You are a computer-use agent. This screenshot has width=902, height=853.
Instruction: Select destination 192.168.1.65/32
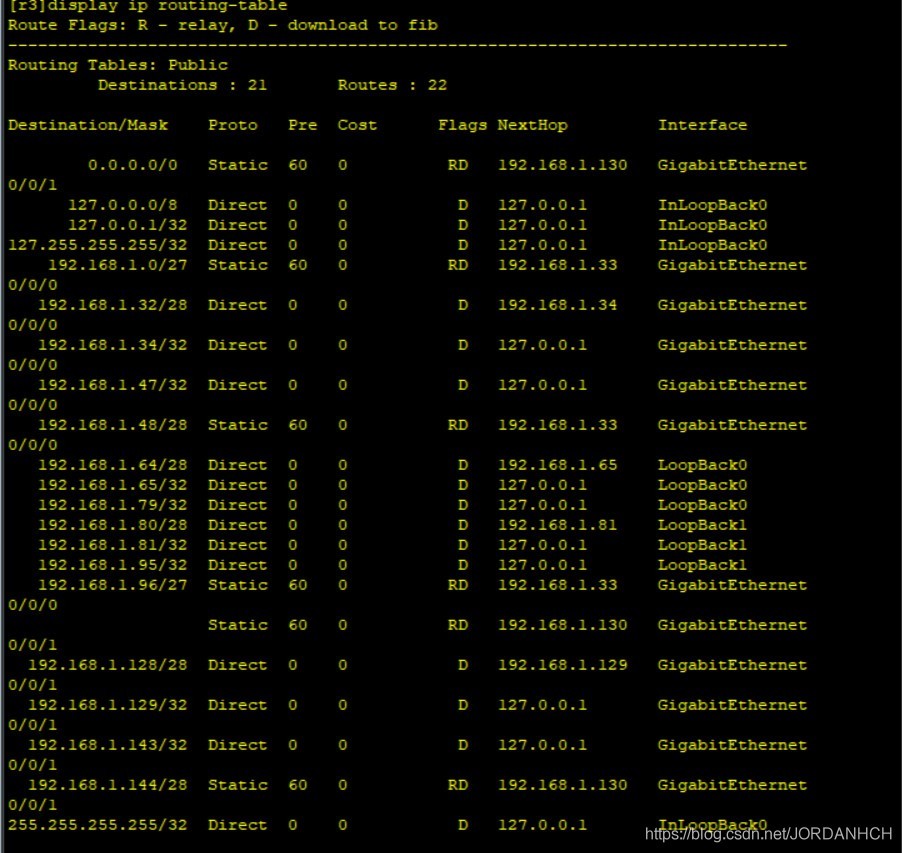113,485
